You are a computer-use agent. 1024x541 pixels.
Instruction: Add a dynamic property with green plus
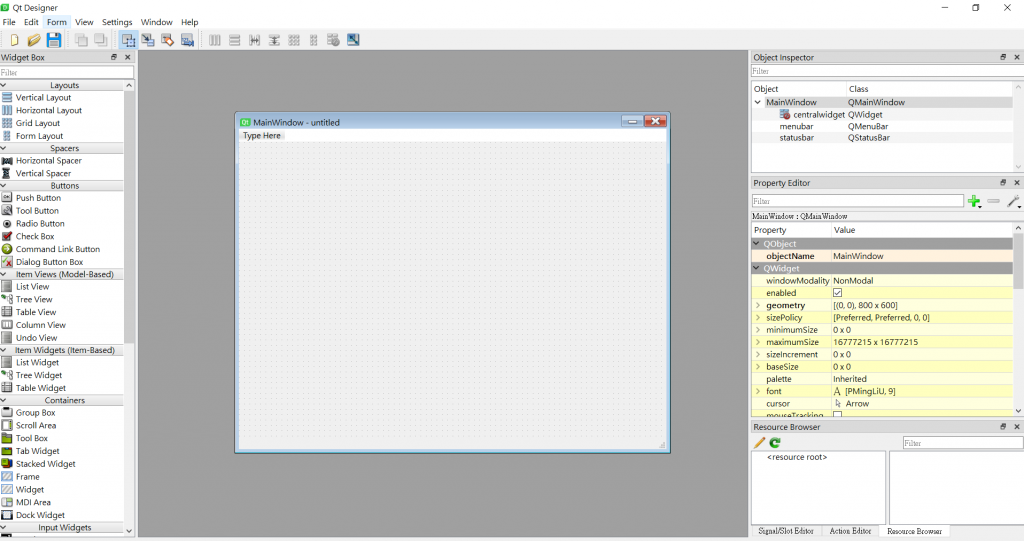point(974,201)
